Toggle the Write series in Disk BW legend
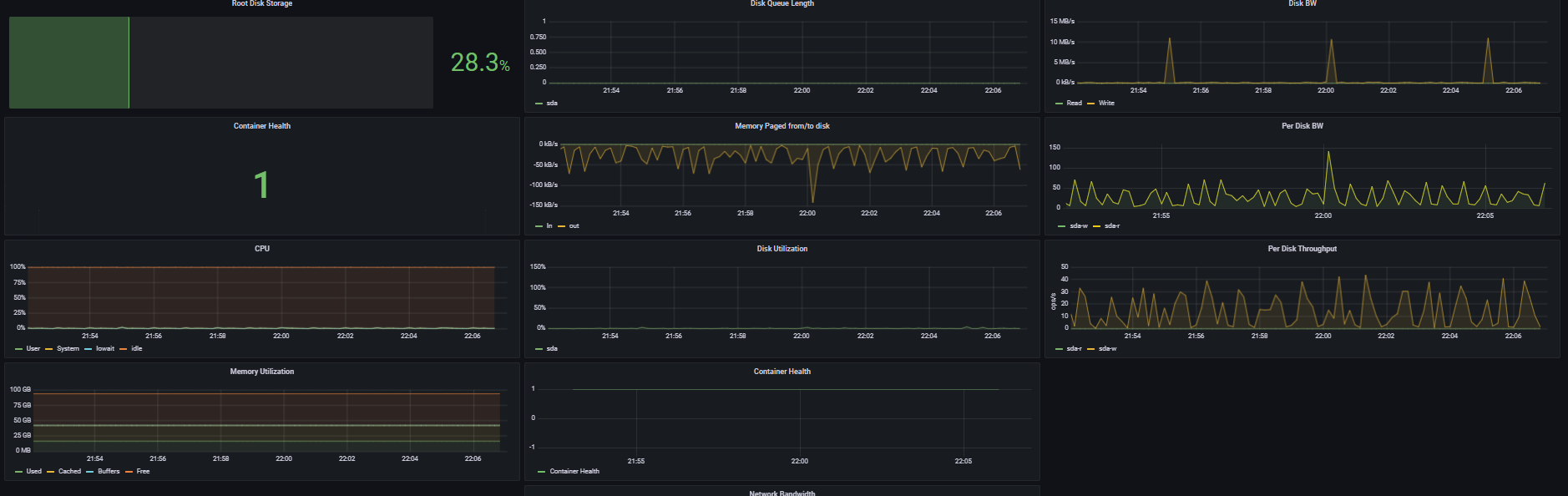Screen dimensions: 1568x496 [1106, 104]
